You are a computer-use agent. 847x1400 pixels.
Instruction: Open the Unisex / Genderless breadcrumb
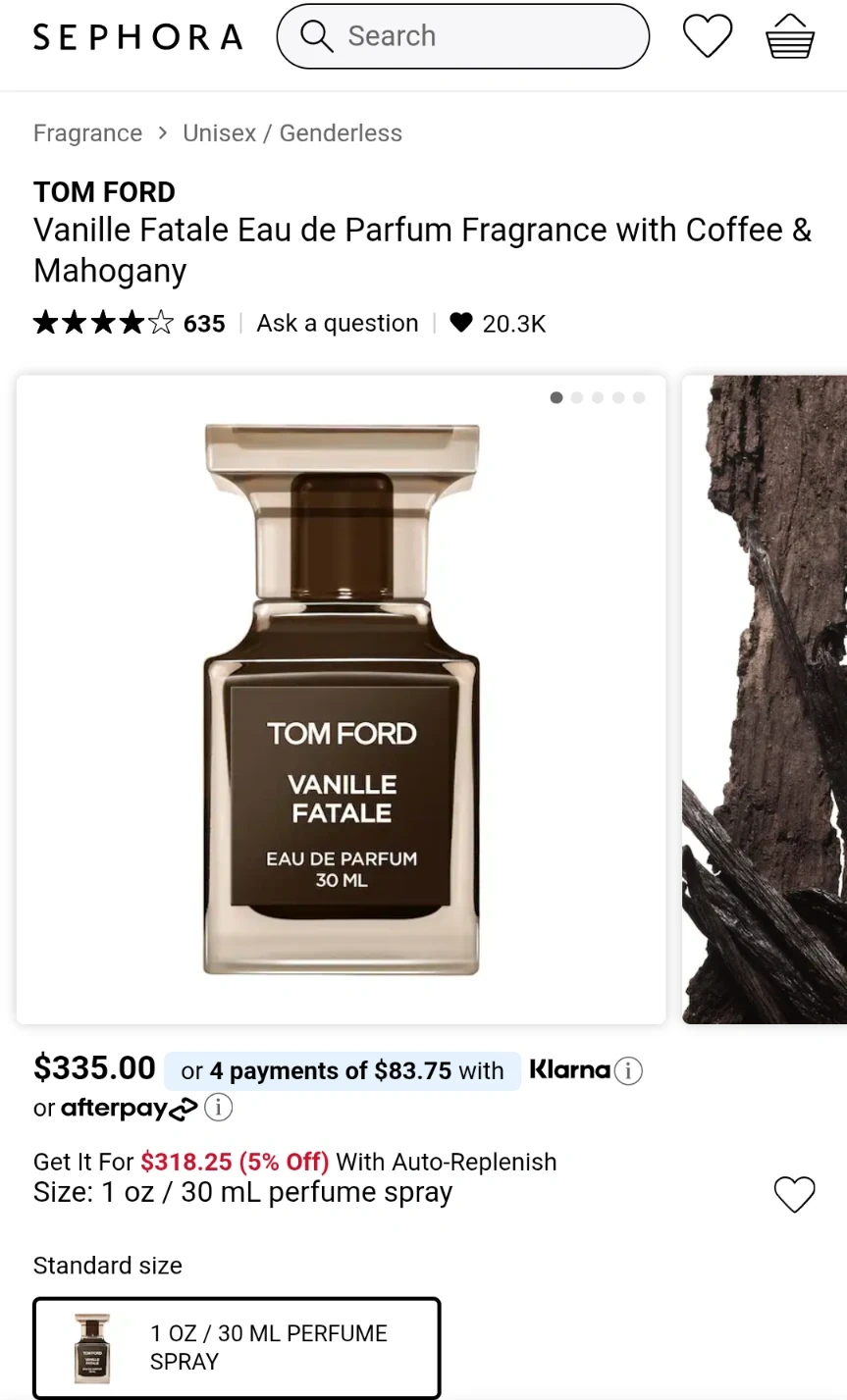coord(292,133)
